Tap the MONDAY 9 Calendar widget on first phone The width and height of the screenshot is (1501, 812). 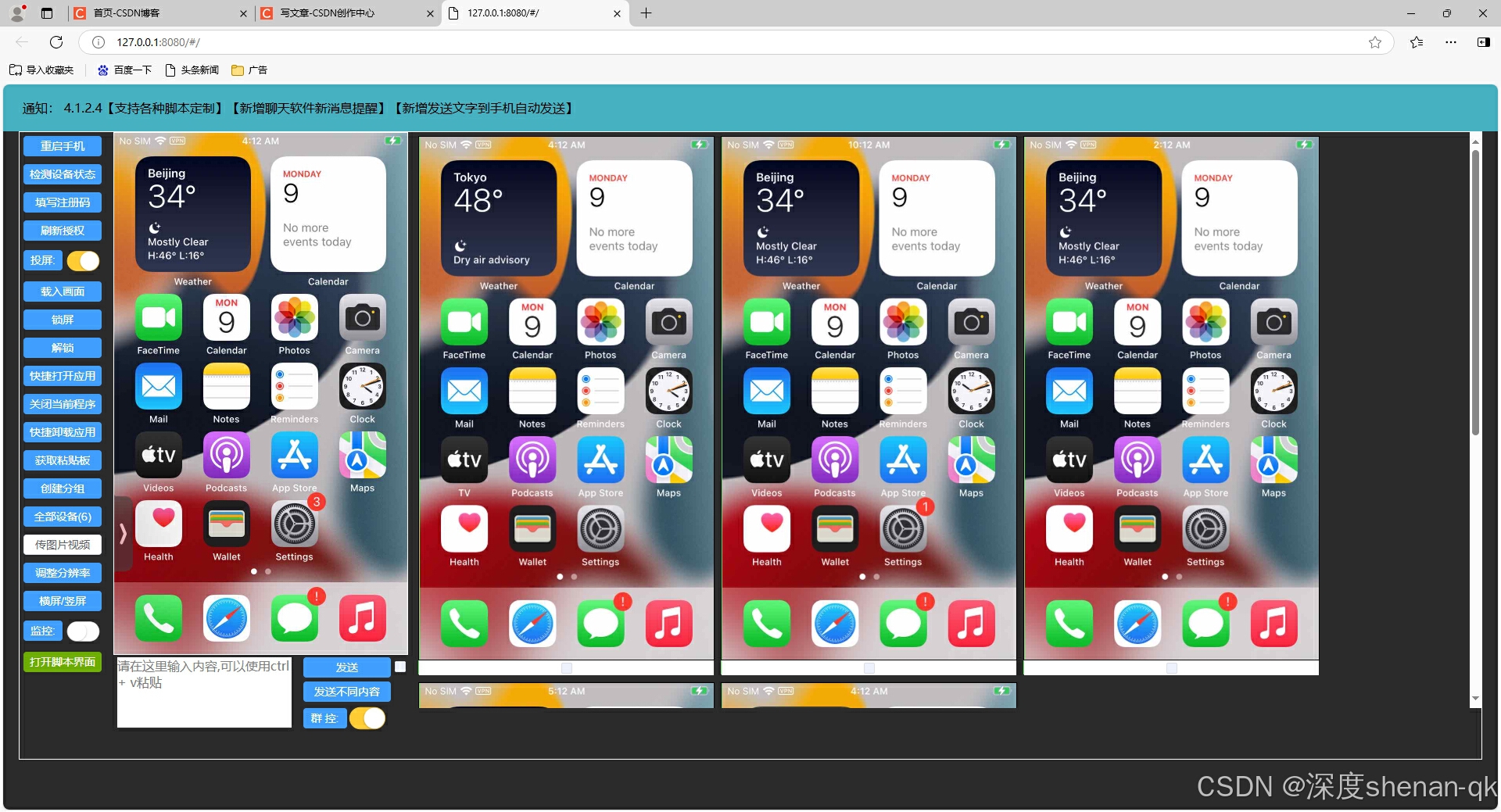[x=328, y=214]
